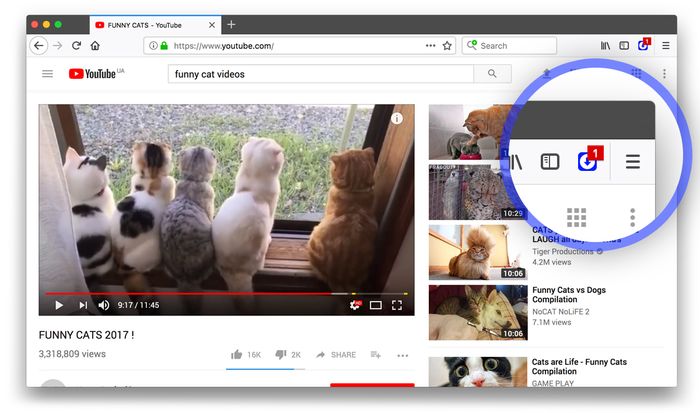Viewport: 700px width, 413px height.
Task: Go back with the browser Back arrow
Action: tap(39, 46)
